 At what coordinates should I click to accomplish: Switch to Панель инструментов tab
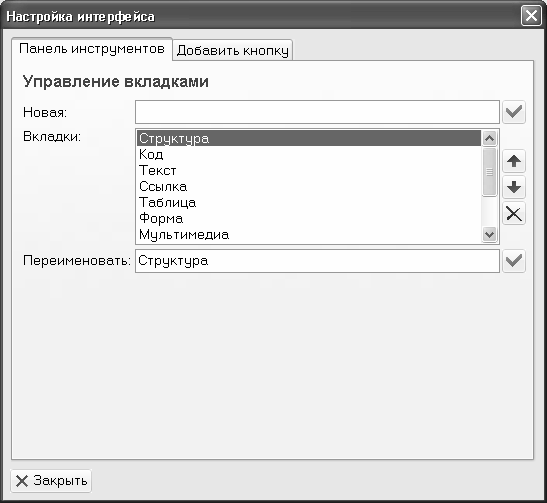point(92,49)
